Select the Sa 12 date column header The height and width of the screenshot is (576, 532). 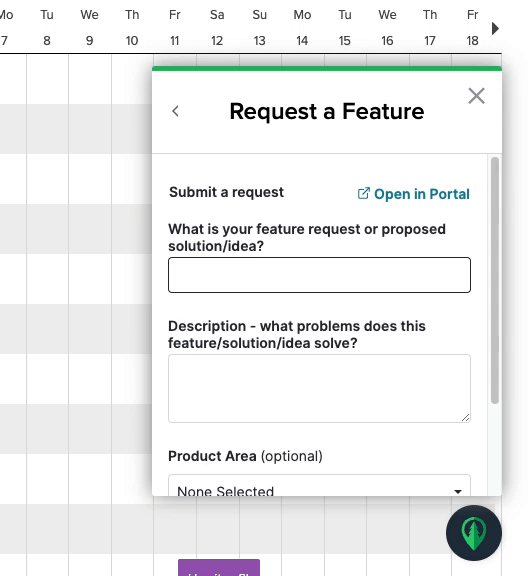[217, 28]
